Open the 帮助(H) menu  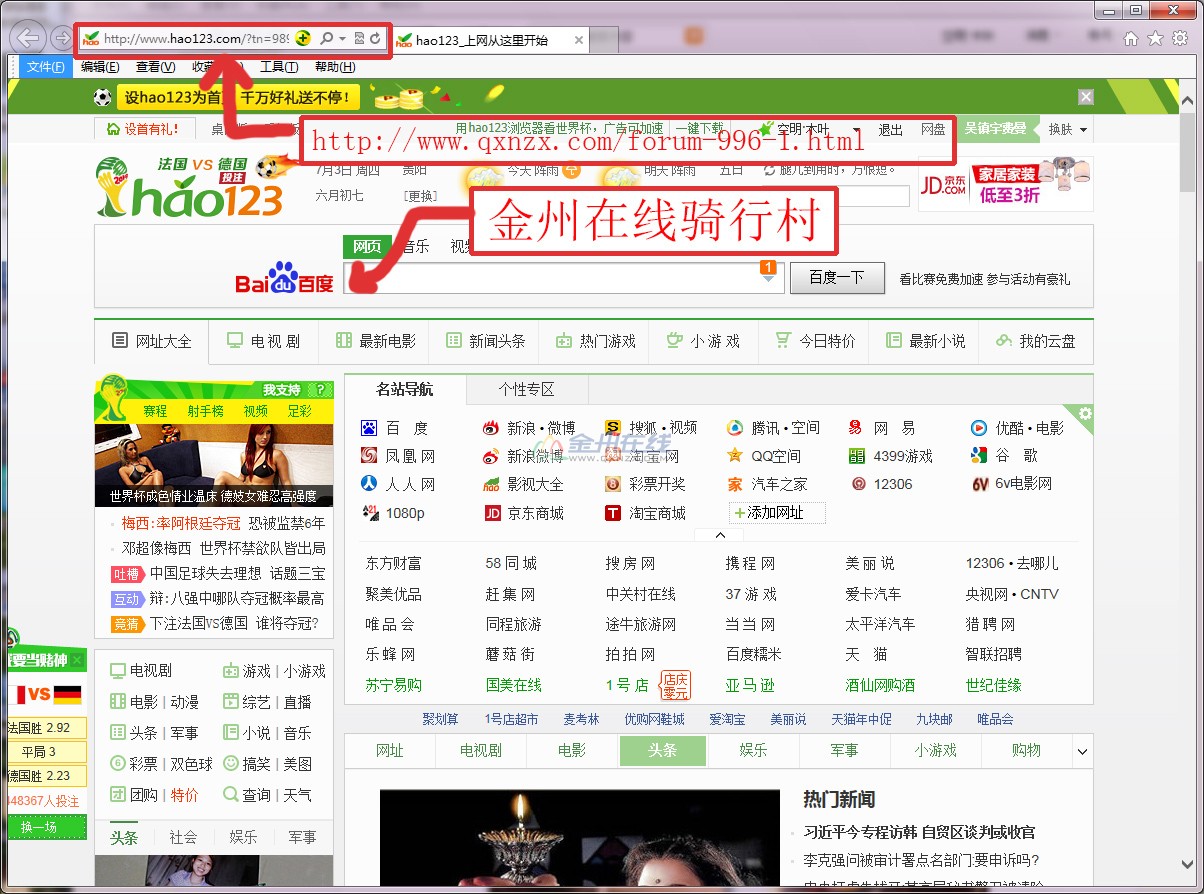coord(335,67)
